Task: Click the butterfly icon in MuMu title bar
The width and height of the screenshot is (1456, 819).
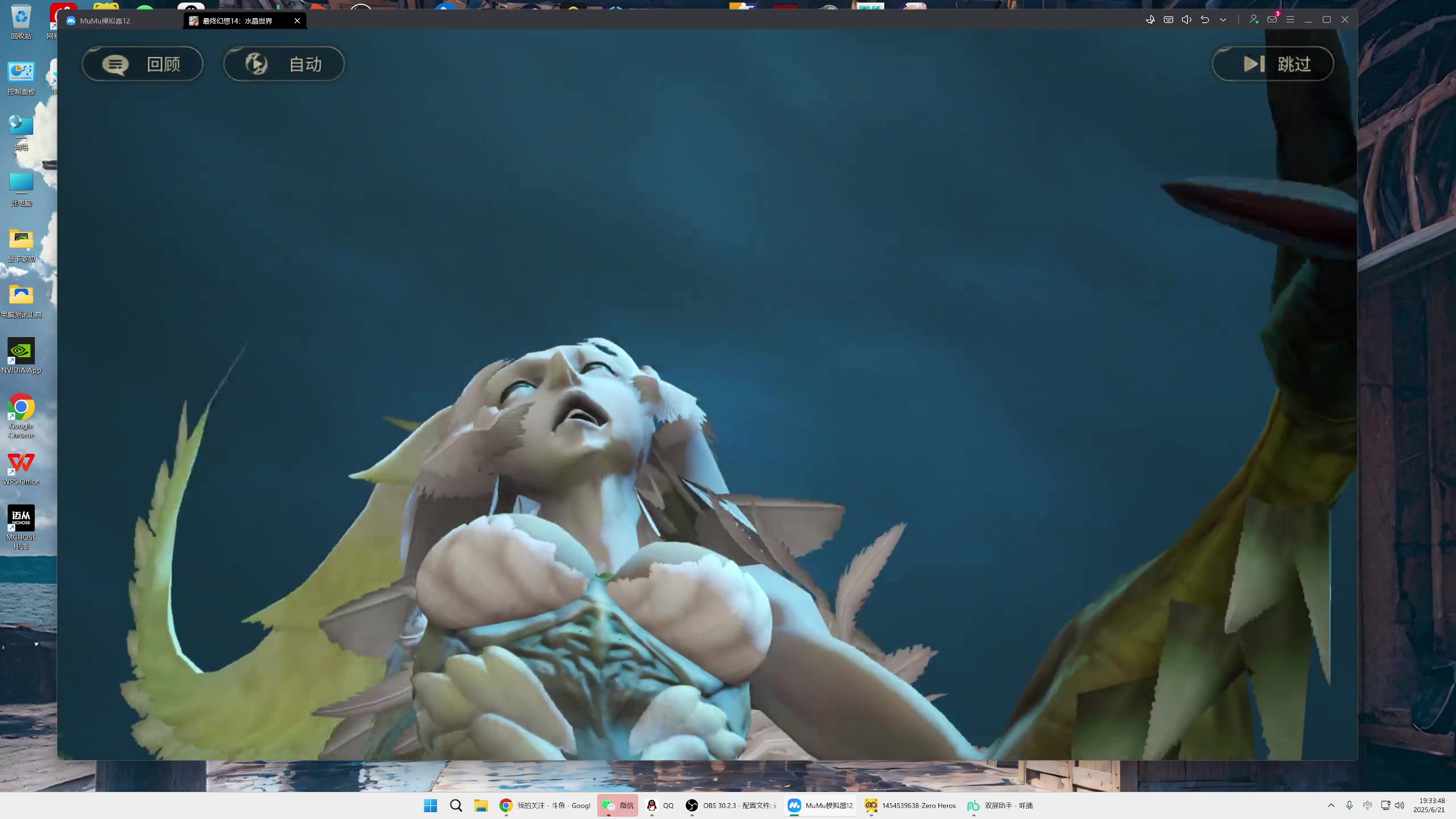Action: tap(1150, 19)
